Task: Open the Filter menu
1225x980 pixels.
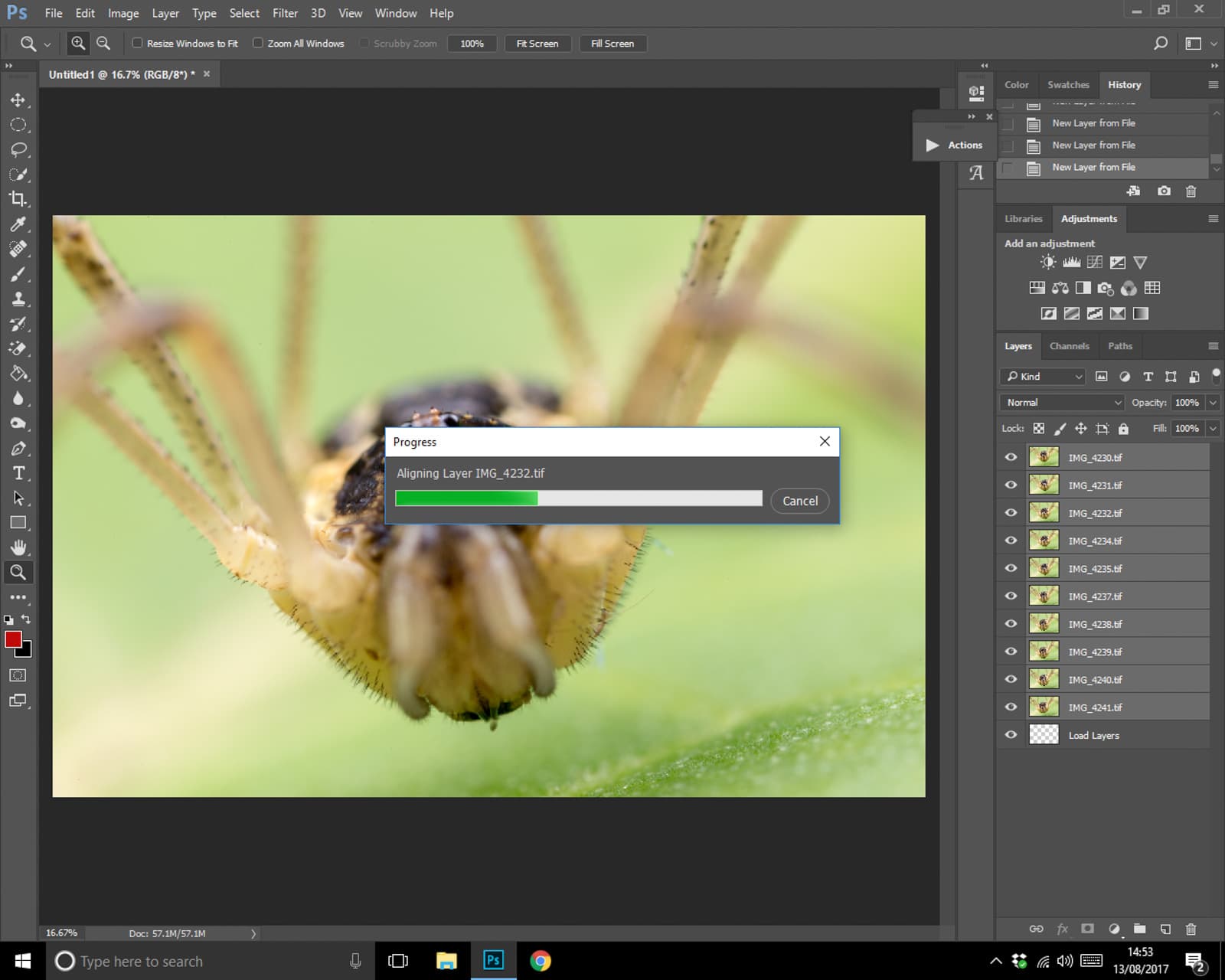Action: click(x=285, y=13)
